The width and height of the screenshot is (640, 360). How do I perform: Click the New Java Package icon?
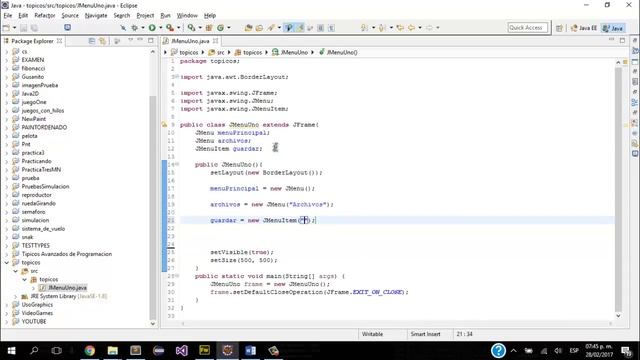pos(209,28)
